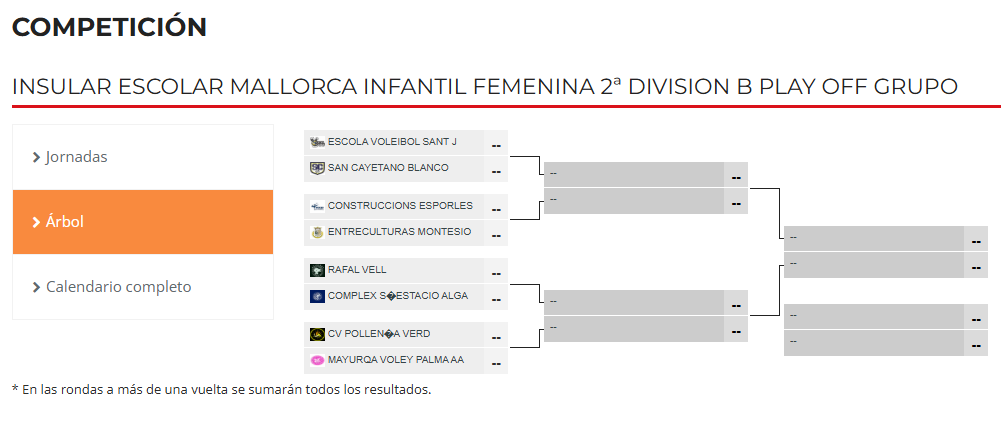The image size is (1001, 422).
Task: Click the score next to San Cayetano Blanco
Action: [496, 170]
